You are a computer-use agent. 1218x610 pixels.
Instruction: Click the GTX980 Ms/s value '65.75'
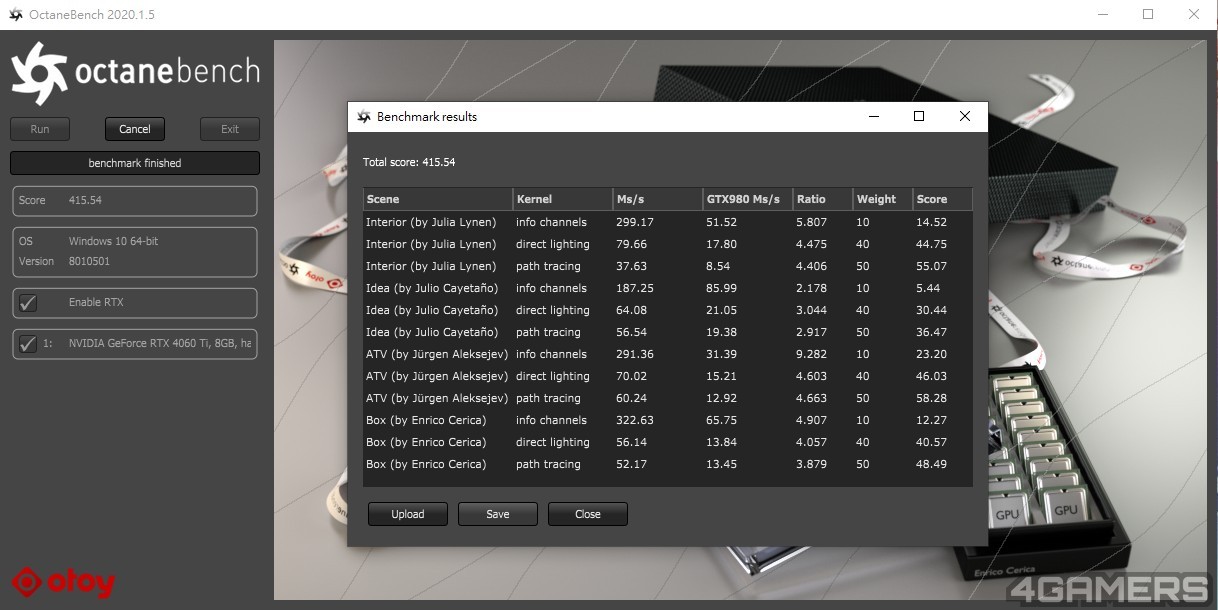coord(722,420)
